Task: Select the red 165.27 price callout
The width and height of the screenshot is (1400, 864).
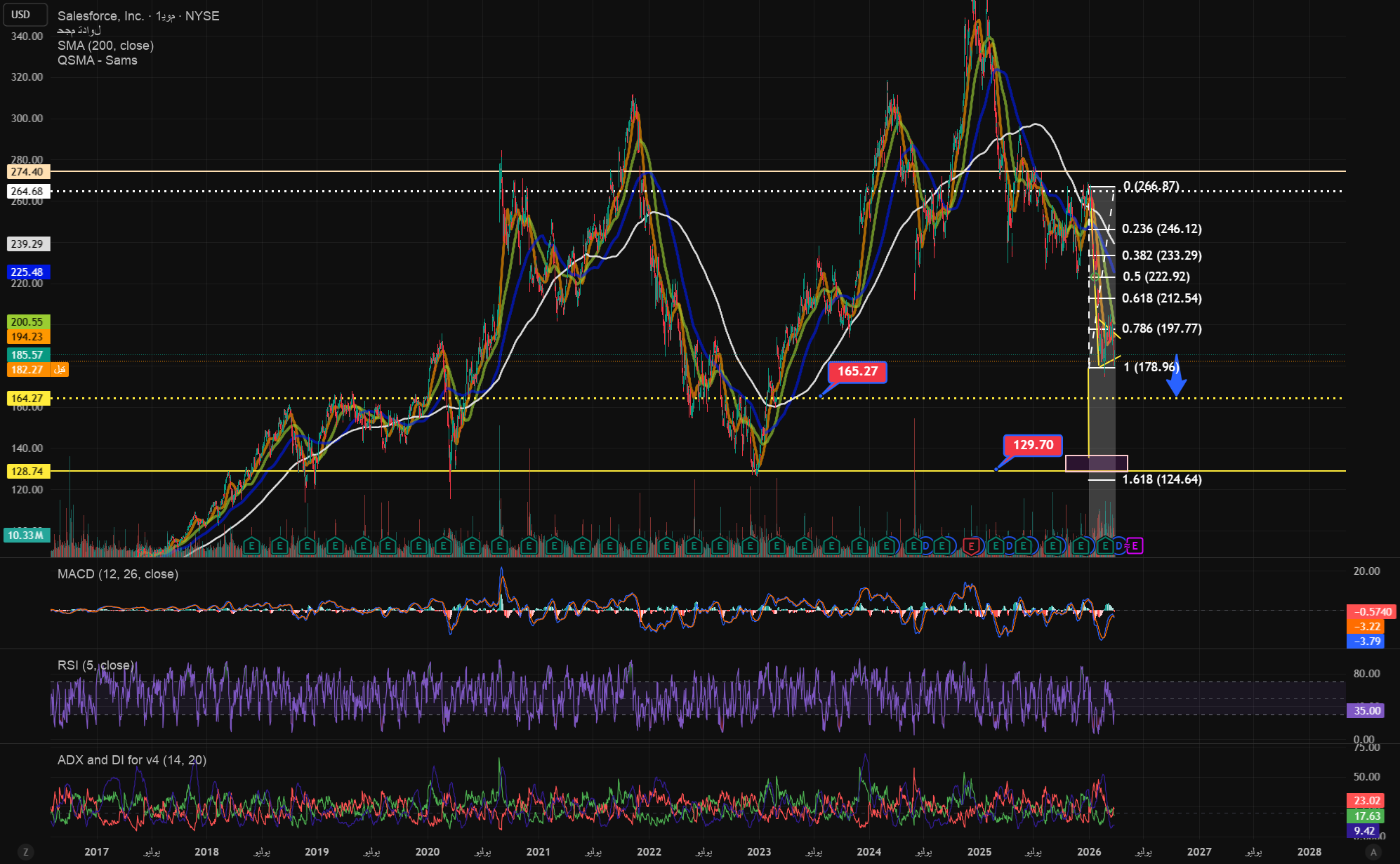Action: [x=857, y=371]
